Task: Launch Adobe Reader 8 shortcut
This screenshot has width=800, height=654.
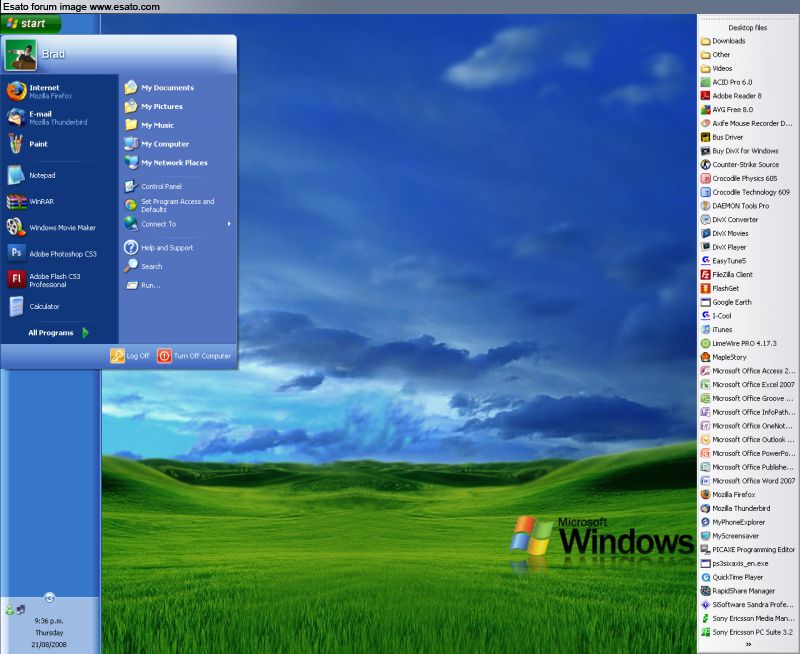Action: click(731, 96)
